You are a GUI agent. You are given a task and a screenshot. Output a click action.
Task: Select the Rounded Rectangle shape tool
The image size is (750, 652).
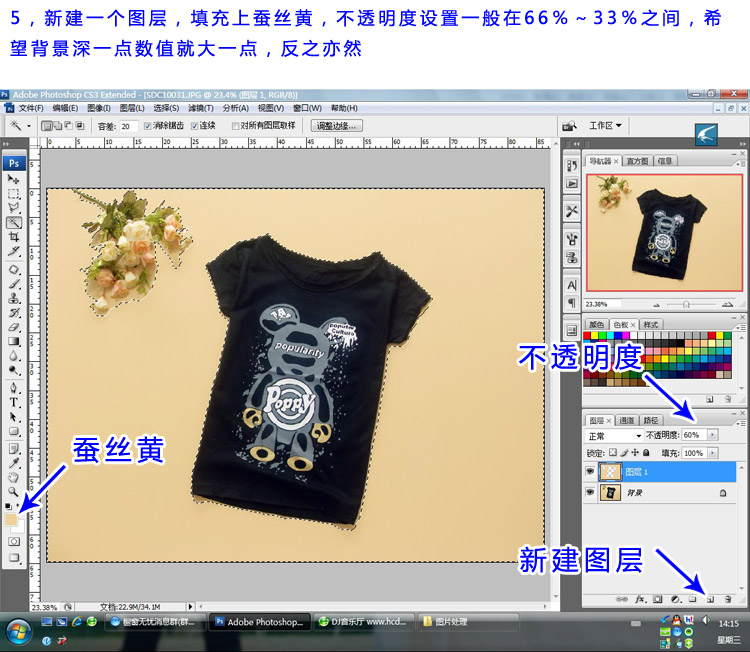(13, 431)
